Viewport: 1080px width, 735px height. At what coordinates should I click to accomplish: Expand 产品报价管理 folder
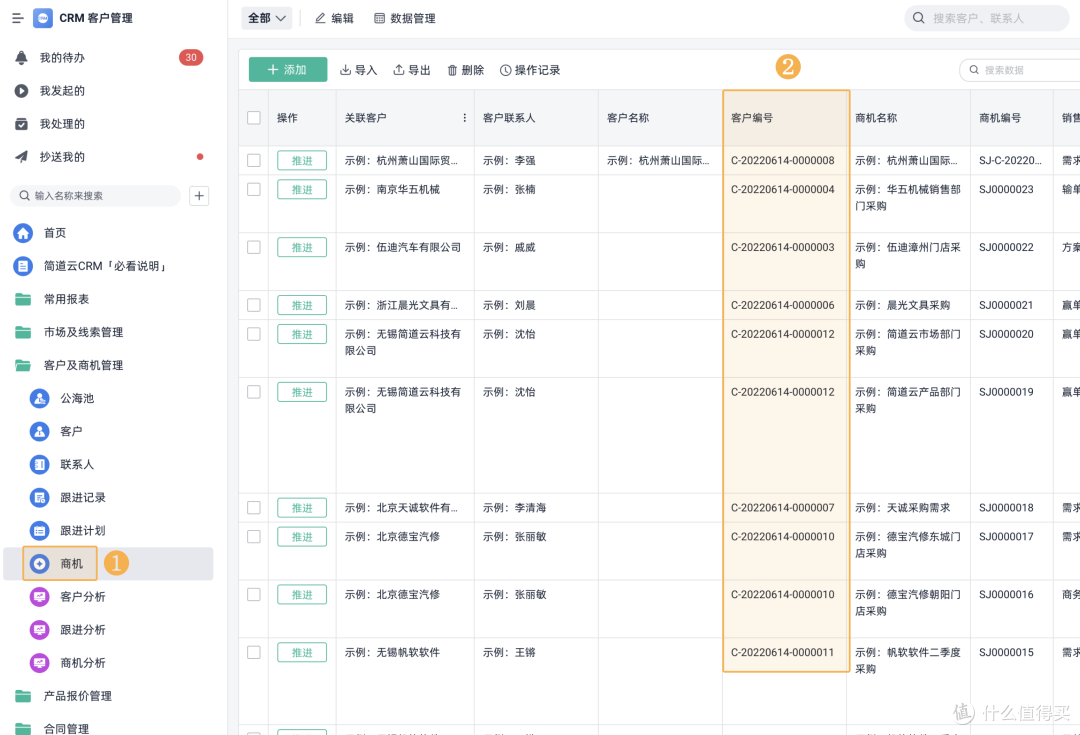coord(23,696)
